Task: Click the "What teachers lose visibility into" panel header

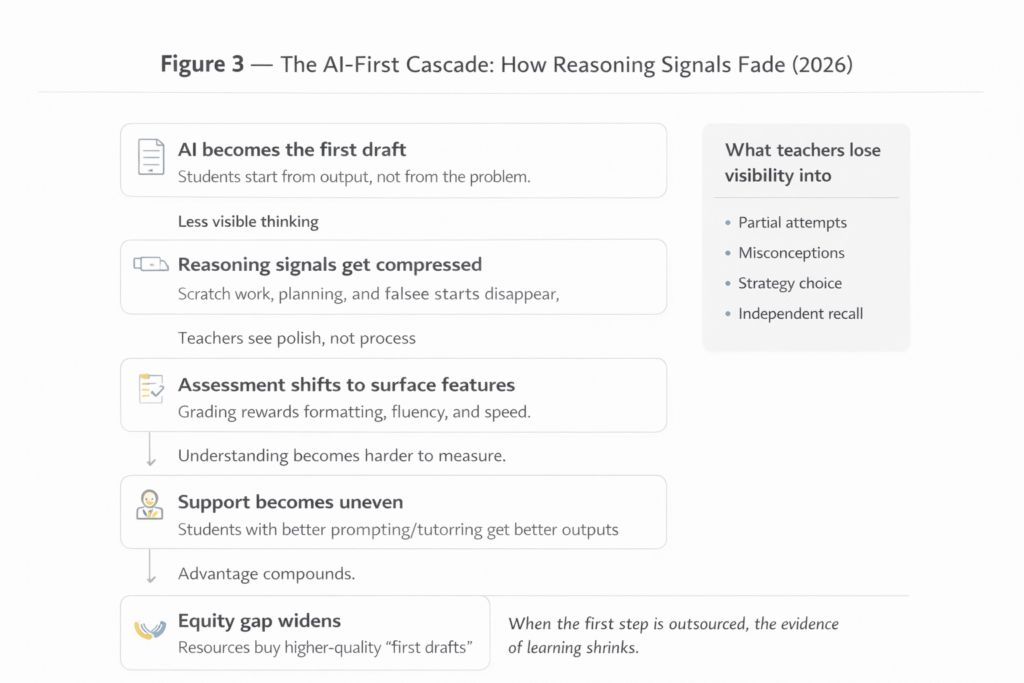Action: 803,162
